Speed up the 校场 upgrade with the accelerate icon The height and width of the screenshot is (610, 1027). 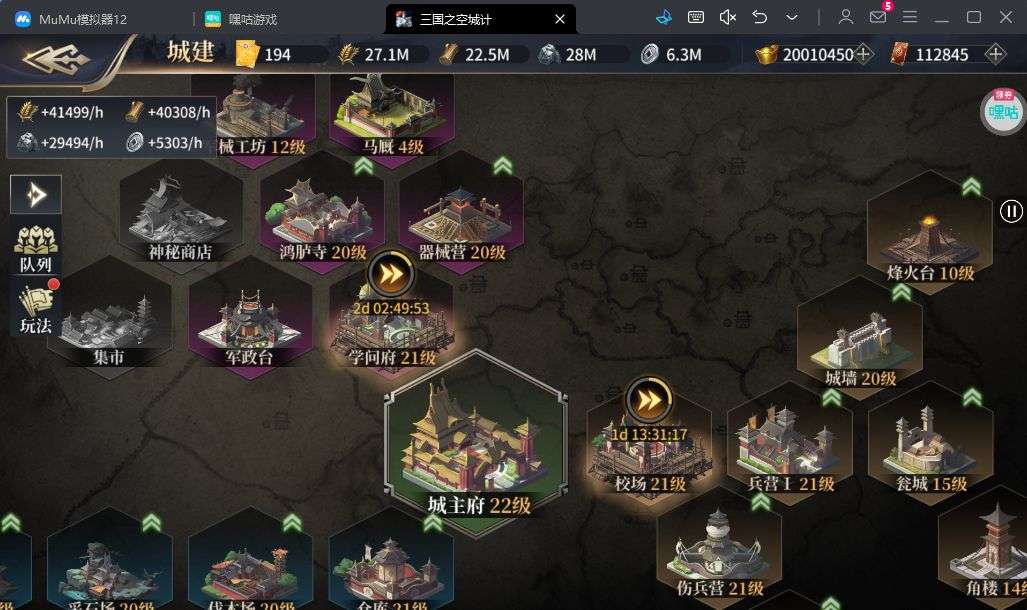[x=649, y=400]
